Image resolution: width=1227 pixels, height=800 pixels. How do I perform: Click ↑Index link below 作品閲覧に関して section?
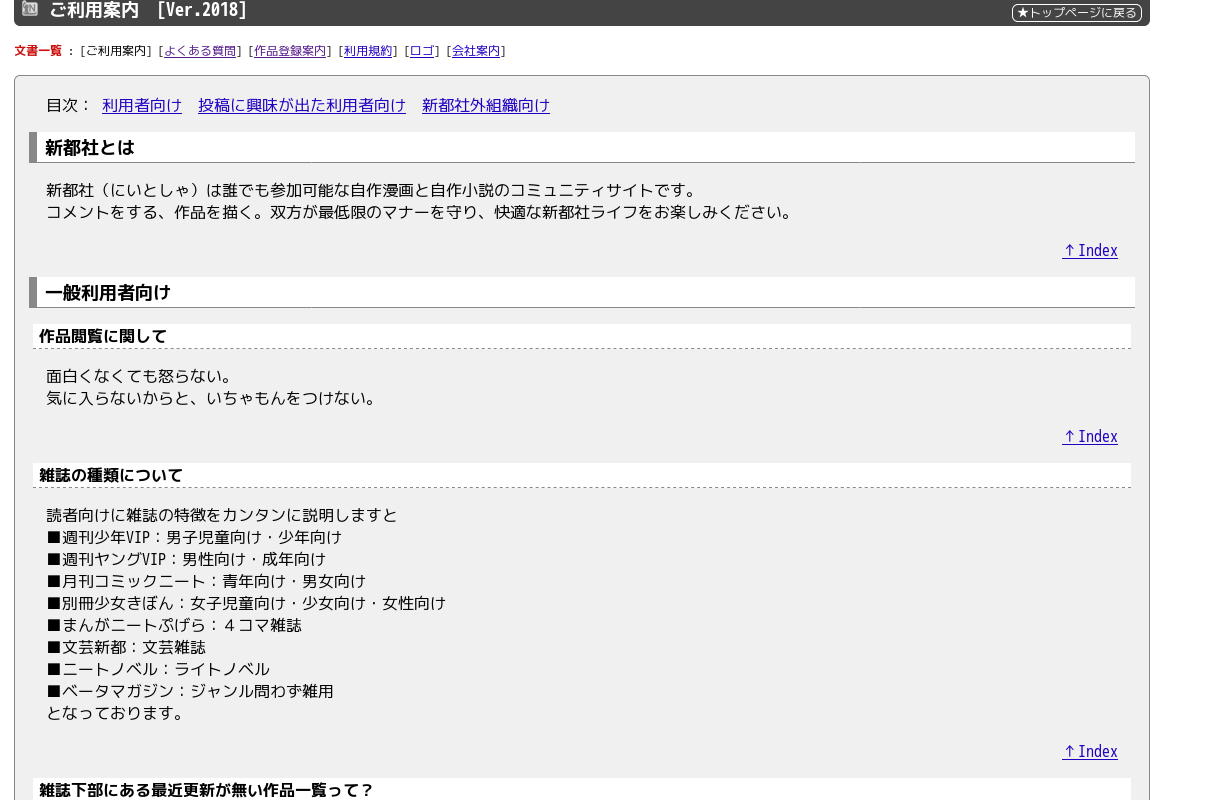(x=1090, y=437)
